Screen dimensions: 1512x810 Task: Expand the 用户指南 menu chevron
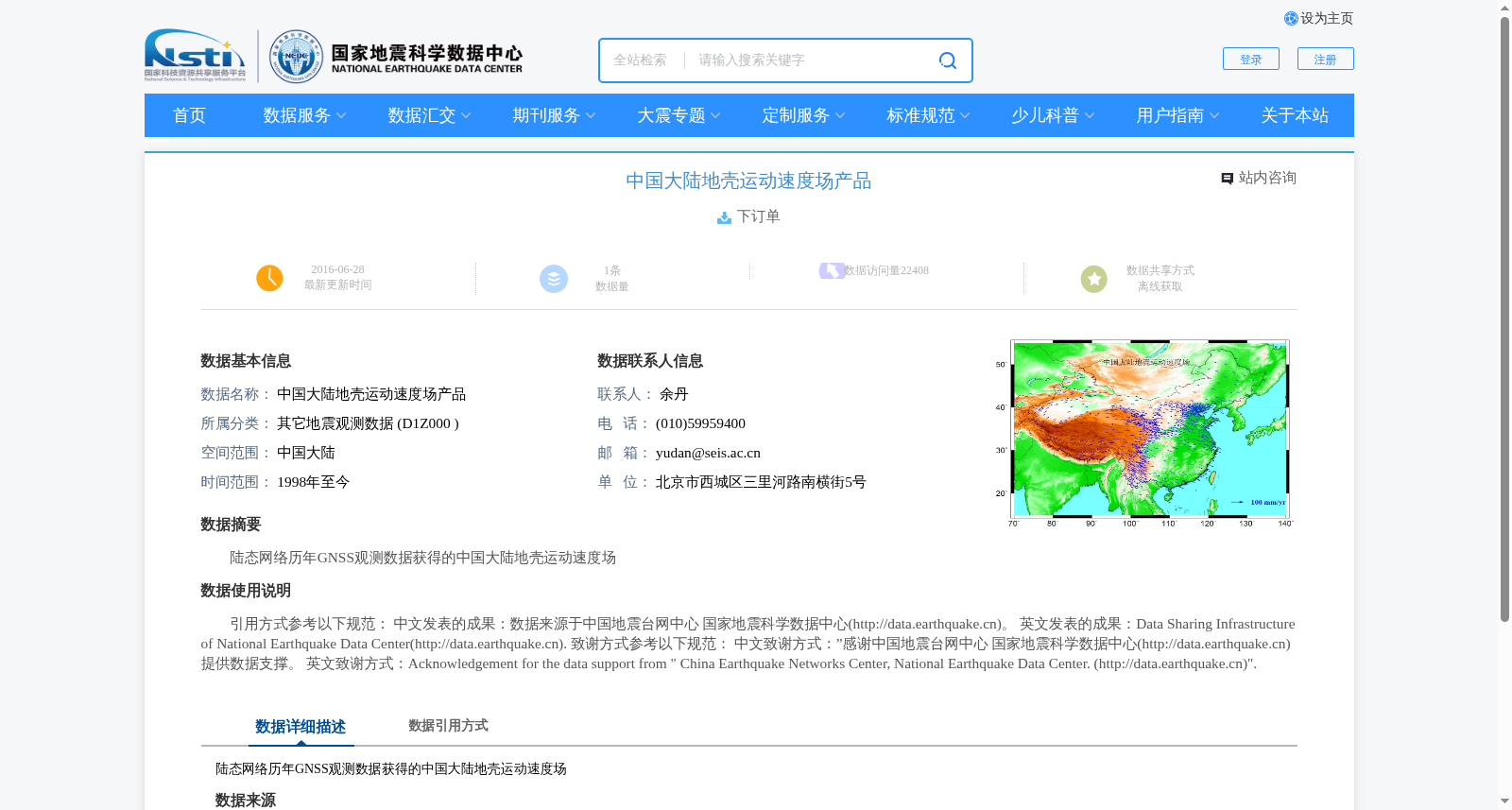pos(1214,116)
